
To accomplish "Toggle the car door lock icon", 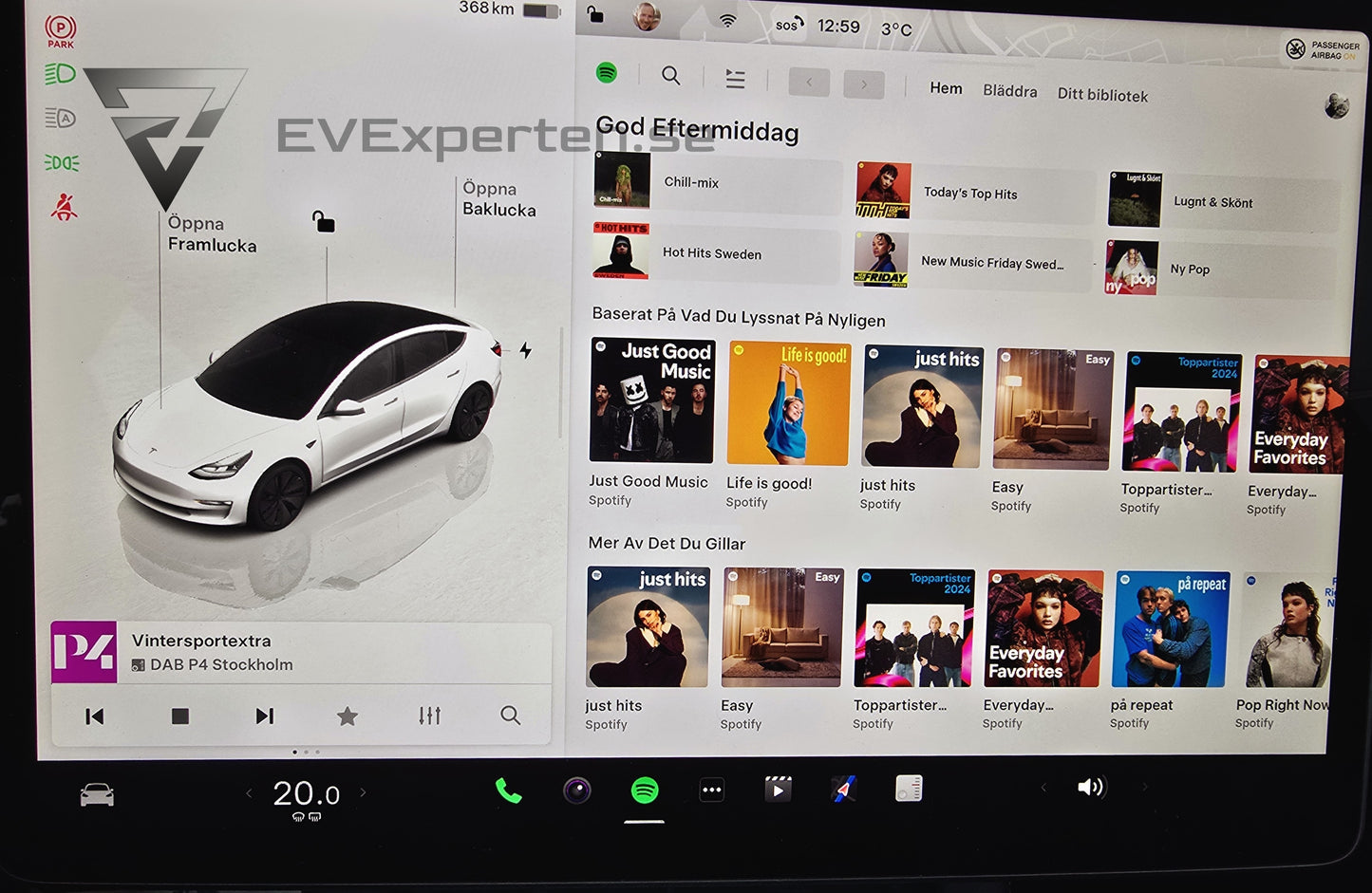I will (324, 222).
